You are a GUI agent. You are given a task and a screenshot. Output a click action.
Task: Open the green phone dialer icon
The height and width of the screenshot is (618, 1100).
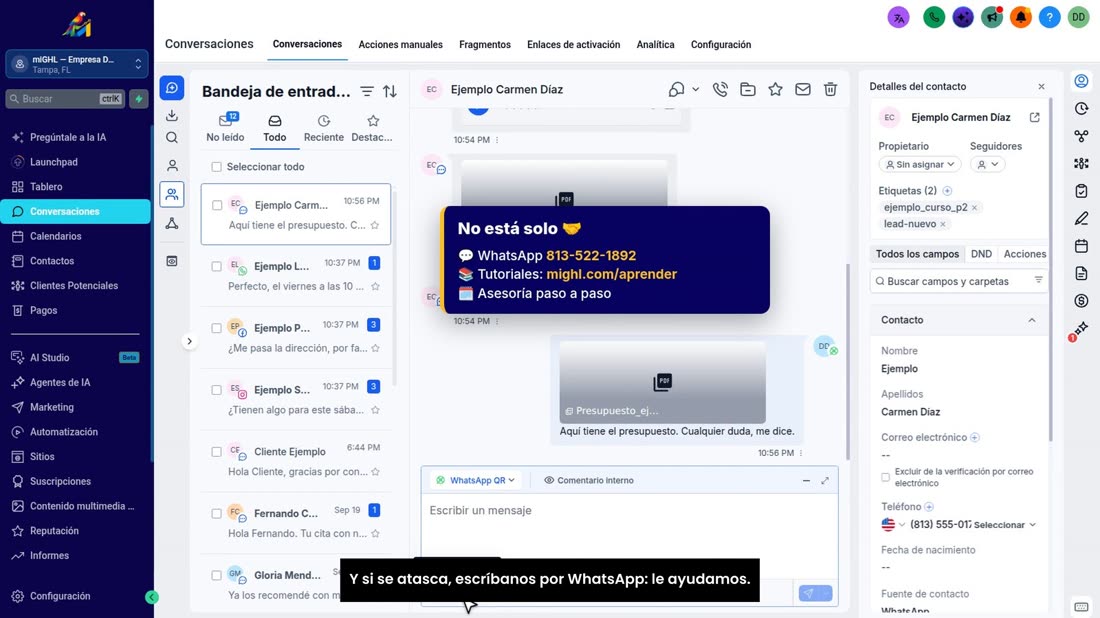point(934,18)
